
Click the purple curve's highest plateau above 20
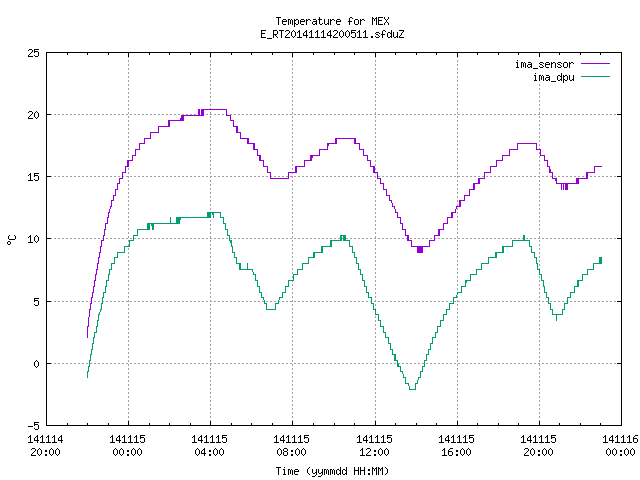click(215, 109)
